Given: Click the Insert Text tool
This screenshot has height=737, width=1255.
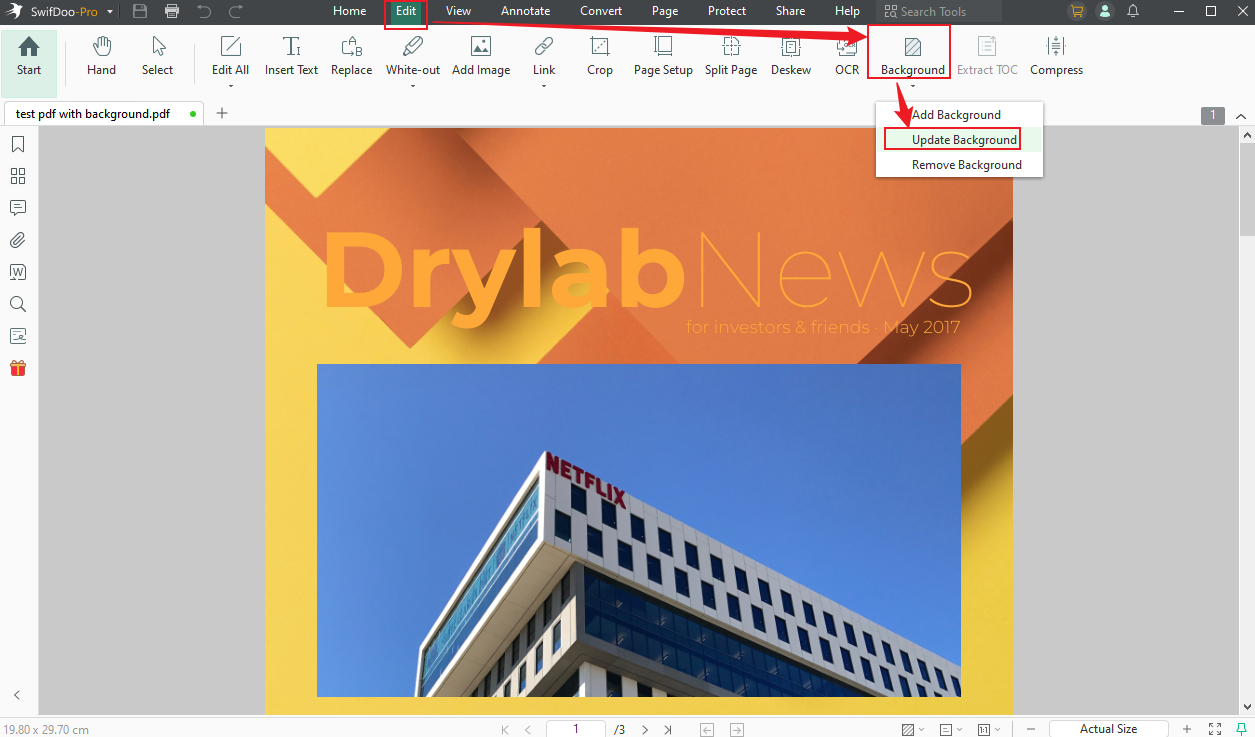Looking at the screenshot, I should coord(291,57).
